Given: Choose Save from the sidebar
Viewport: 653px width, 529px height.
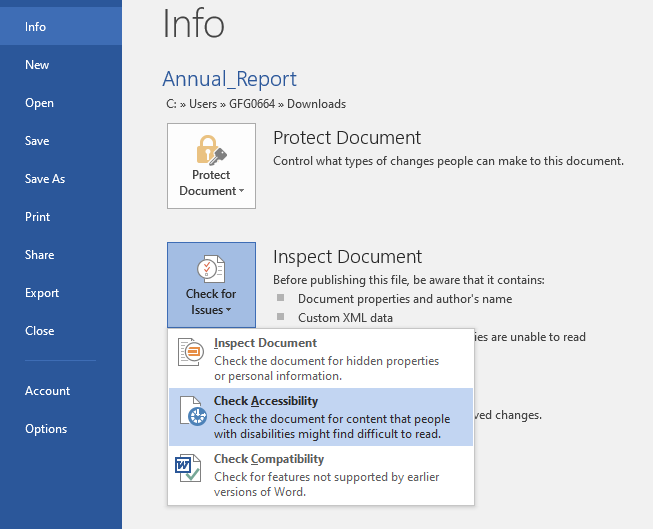Looking at the screenshot, I should pos(61,140).
